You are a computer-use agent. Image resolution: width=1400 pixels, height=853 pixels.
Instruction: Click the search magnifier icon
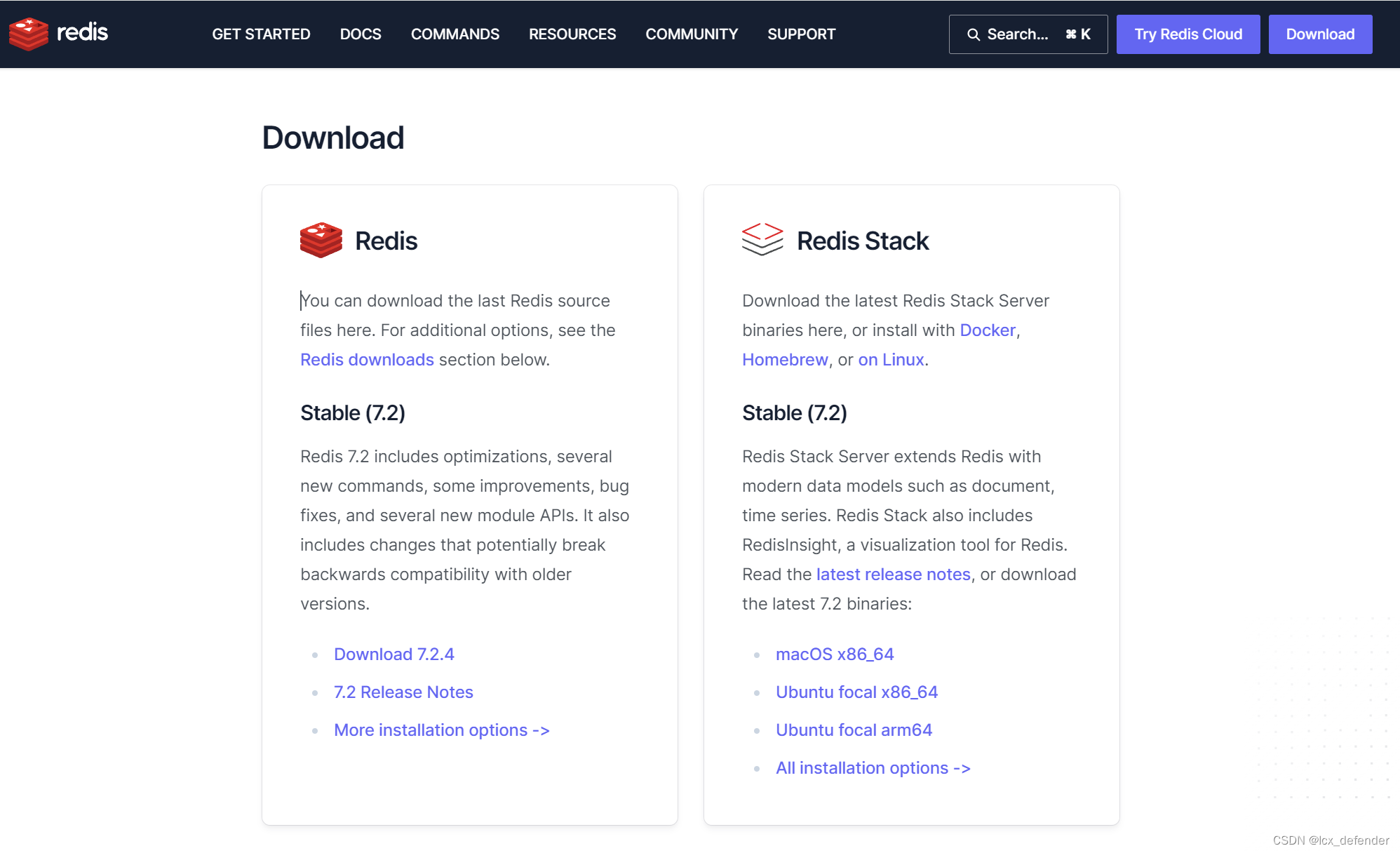[973, 34]
